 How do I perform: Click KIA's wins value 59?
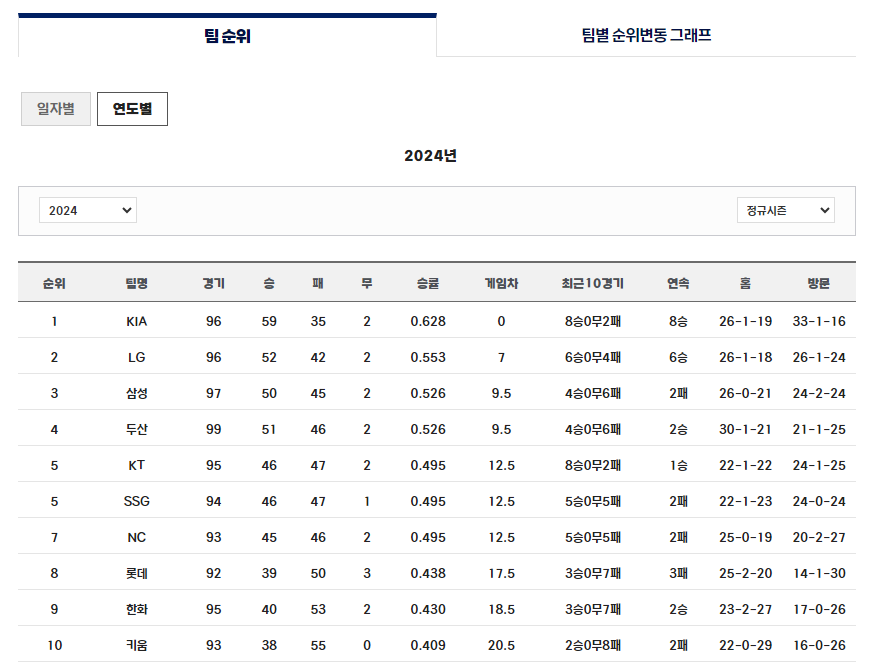[269, 321]
